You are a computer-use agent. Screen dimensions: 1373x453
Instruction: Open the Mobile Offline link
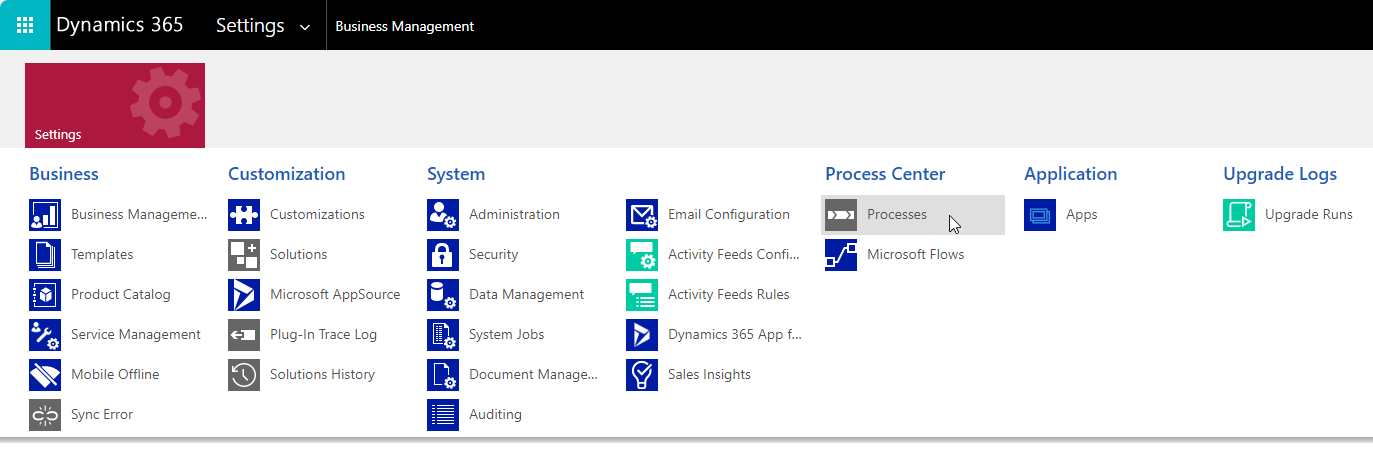pyautogui.click(x=115, y=374)
